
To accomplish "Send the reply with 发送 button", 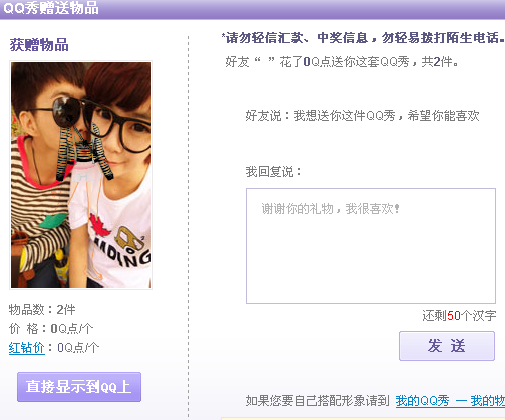I will [447, 346].
